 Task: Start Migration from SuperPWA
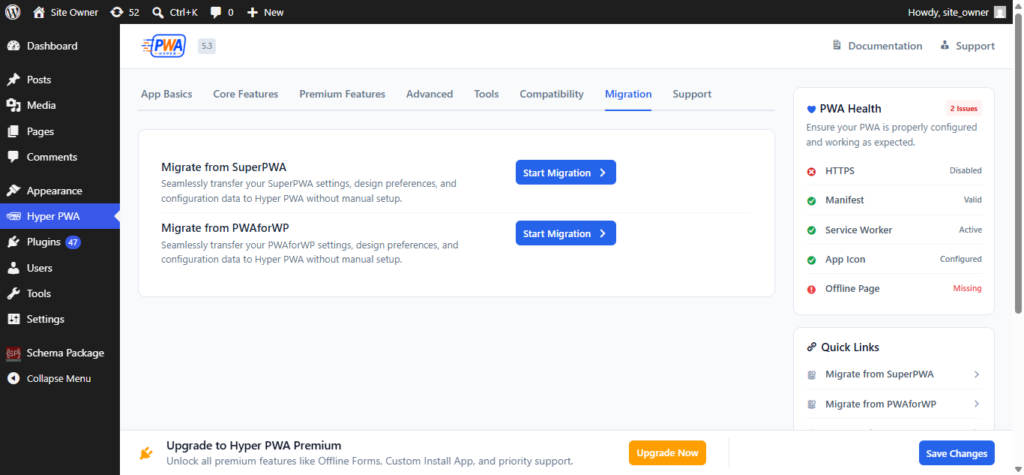(x=566, y=172)
